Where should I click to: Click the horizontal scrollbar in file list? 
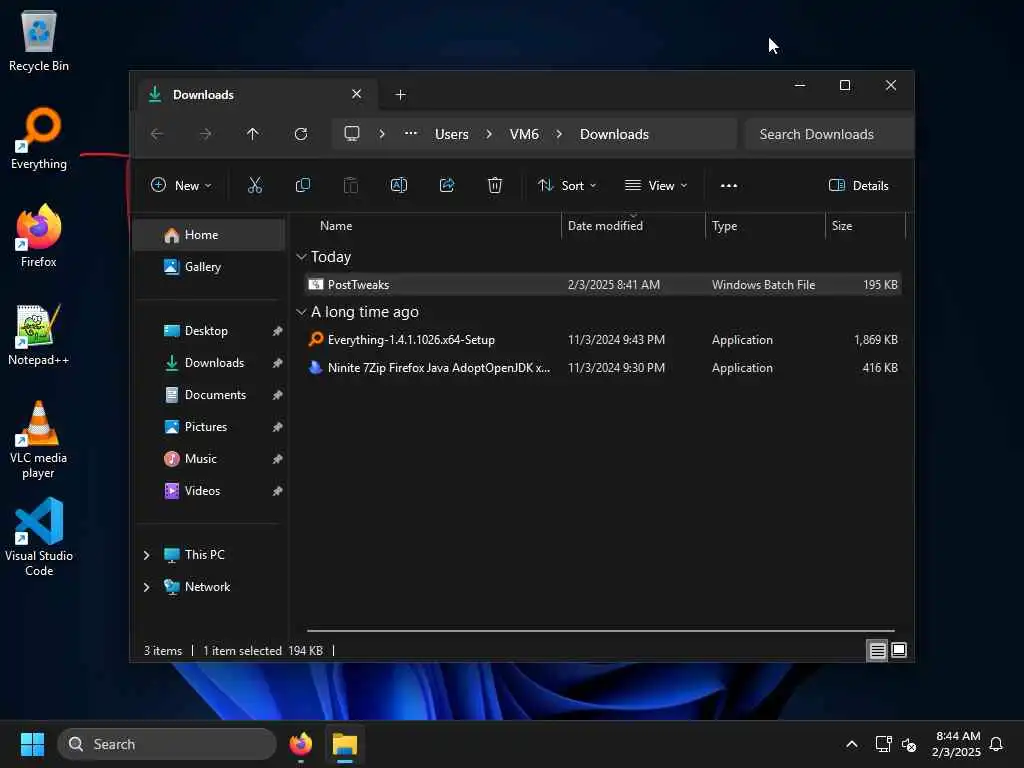click(x=600, y=631)
